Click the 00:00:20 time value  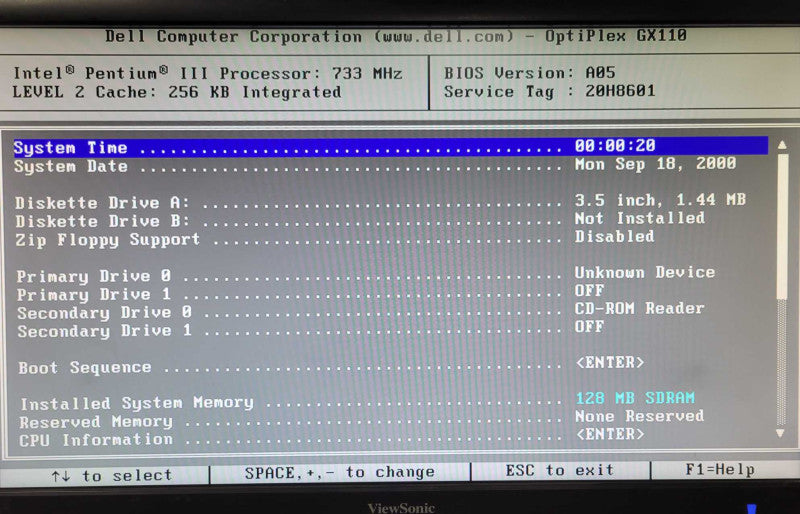click(615, 146)
